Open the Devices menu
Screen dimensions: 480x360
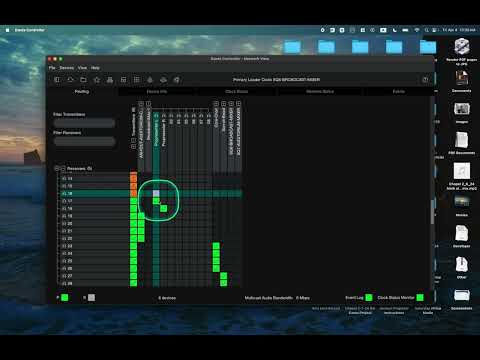pos(67,68)
